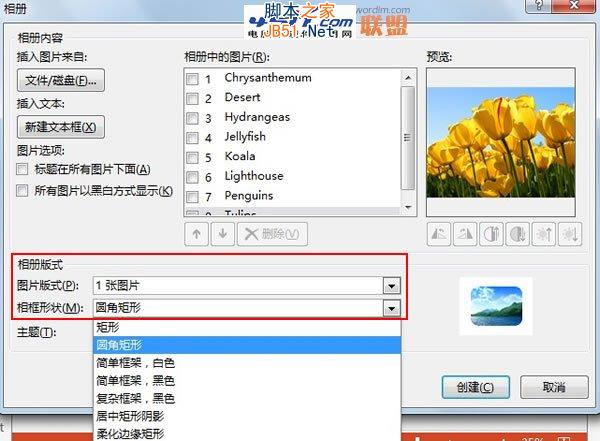600x441 pixels.
Task: Tick the checkbox for Hydrangeas
Action: tap(192, 118)
